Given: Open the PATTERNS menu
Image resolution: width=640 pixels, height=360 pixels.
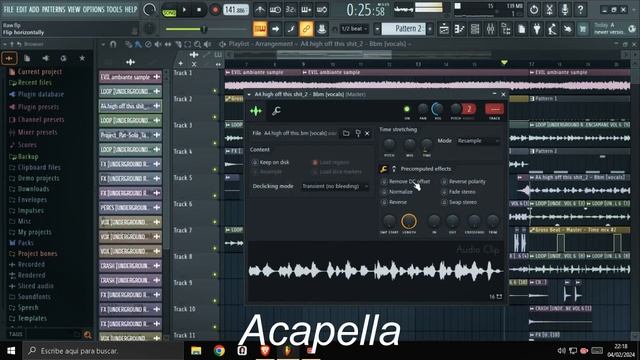Looking at the screenshot, I should pyautogui.click(x=53, y=9).
